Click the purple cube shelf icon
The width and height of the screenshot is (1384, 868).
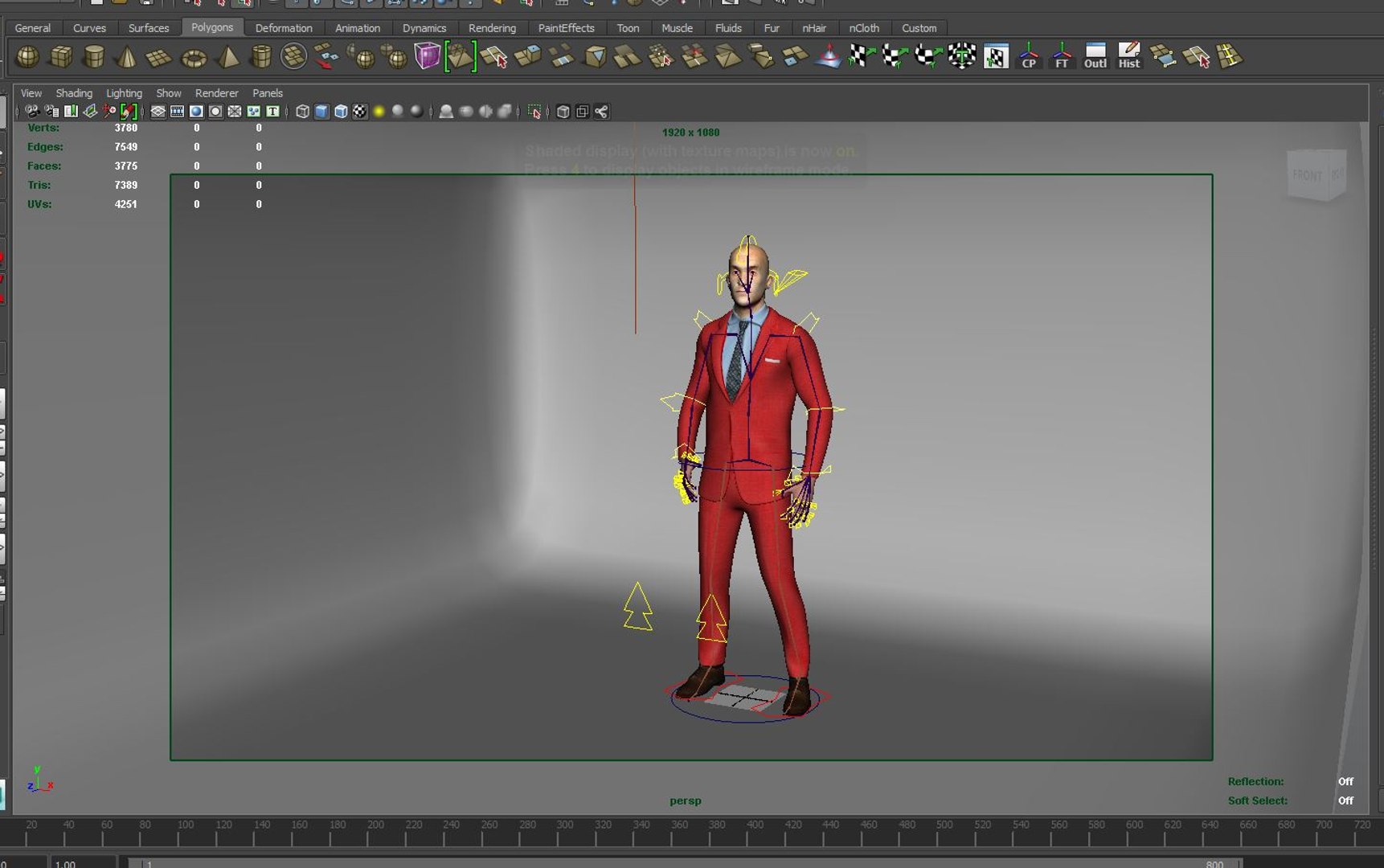pyautogui.click(x=428, y=56)
